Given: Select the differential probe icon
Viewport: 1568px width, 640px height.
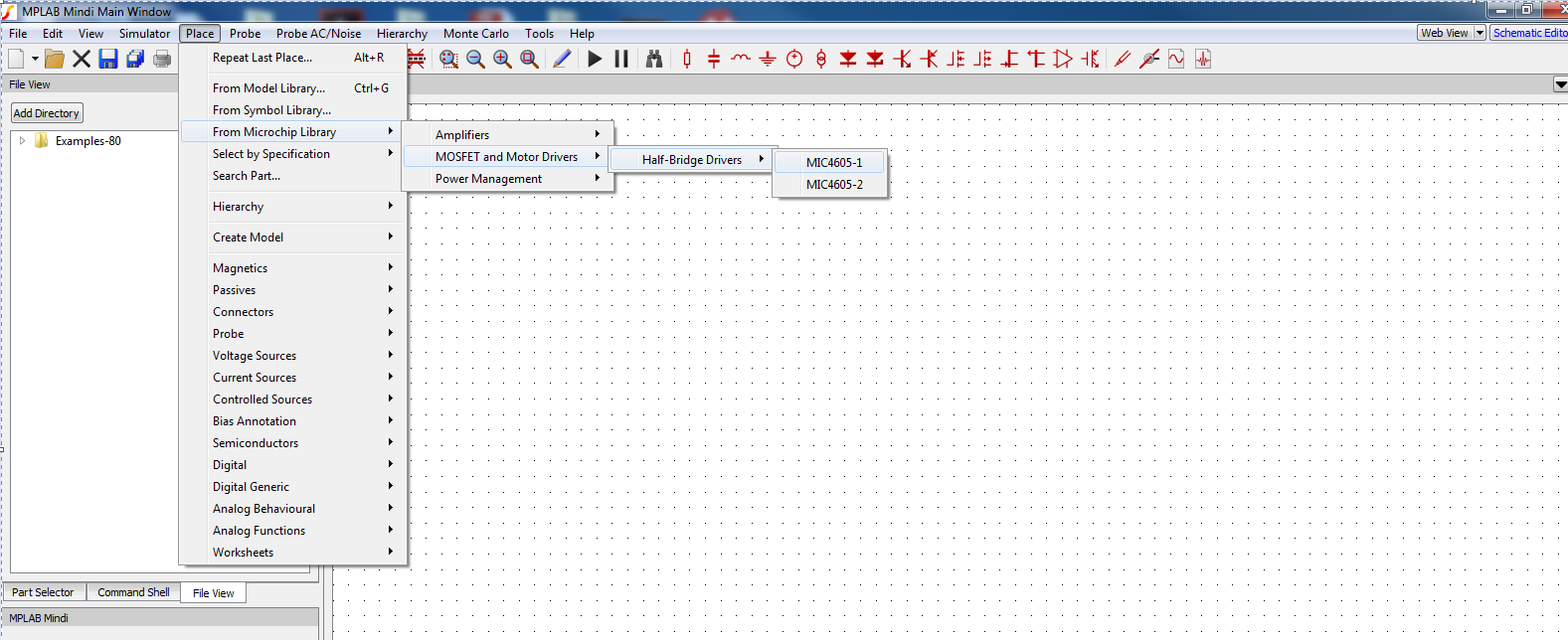Looking at the screenshot, I should (1149, 59).
